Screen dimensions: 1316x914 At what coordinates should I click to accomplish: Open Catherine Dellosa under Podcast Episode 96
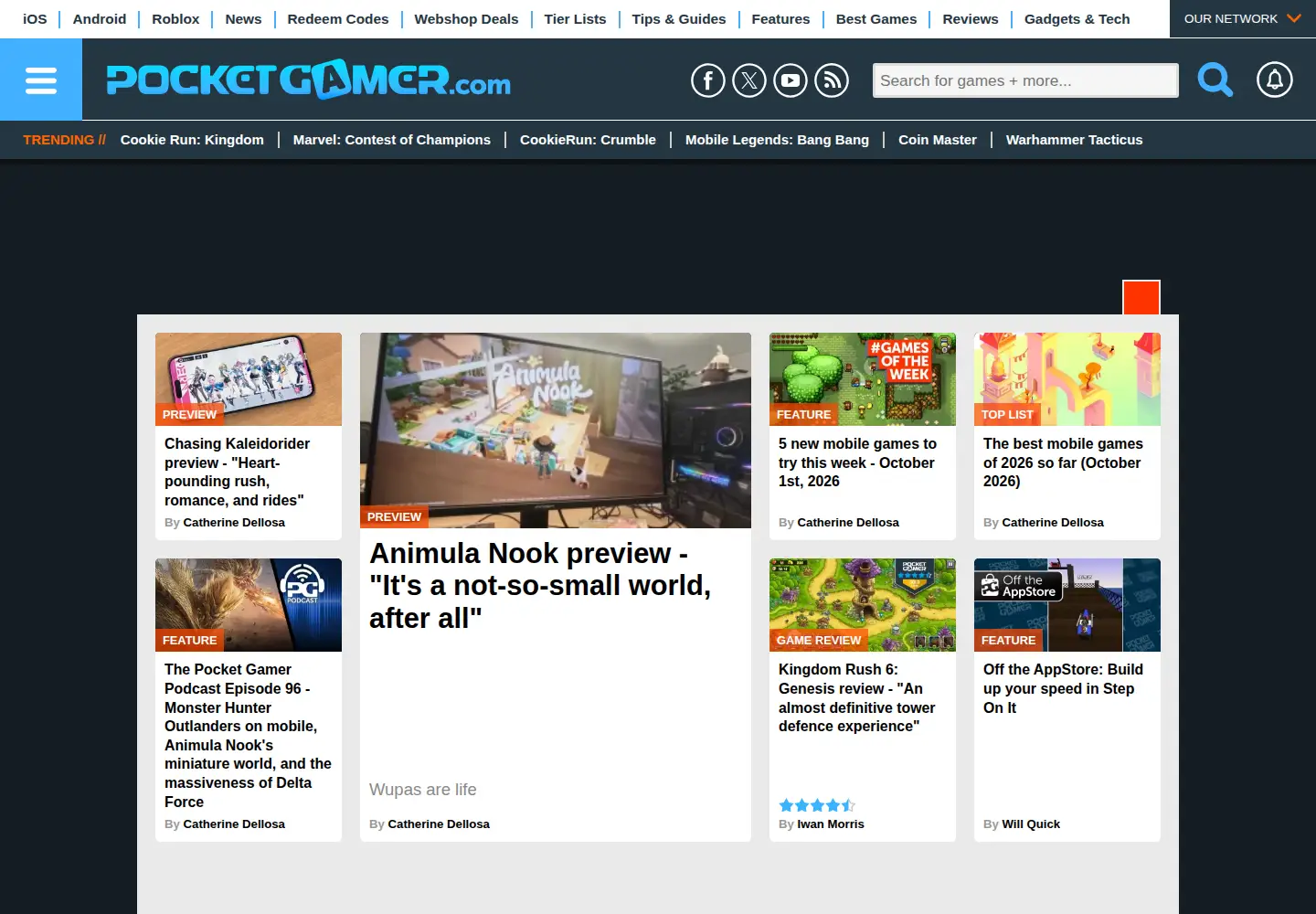[x=234, y=824]
